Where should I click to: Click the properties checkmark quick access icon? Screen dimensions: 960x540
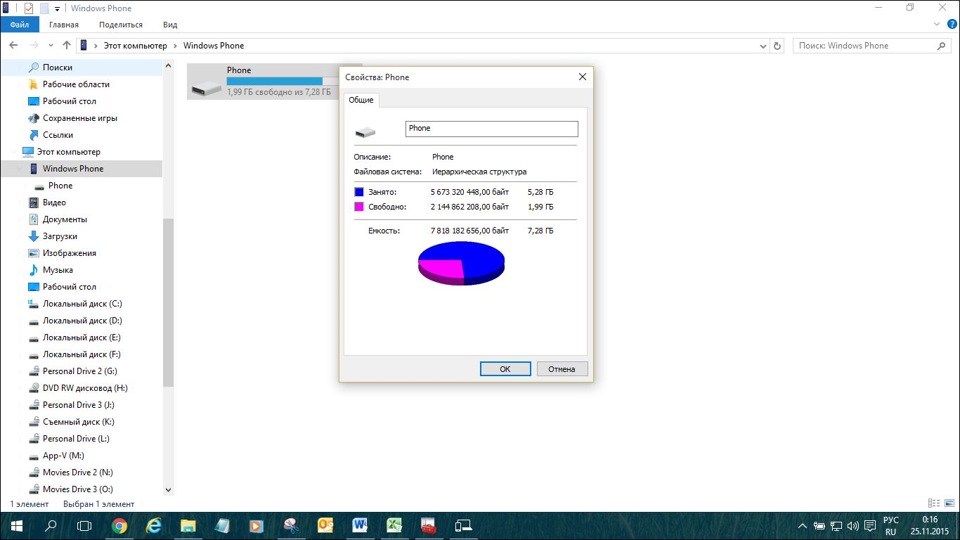pyautogui.click(x=28, y=9)
